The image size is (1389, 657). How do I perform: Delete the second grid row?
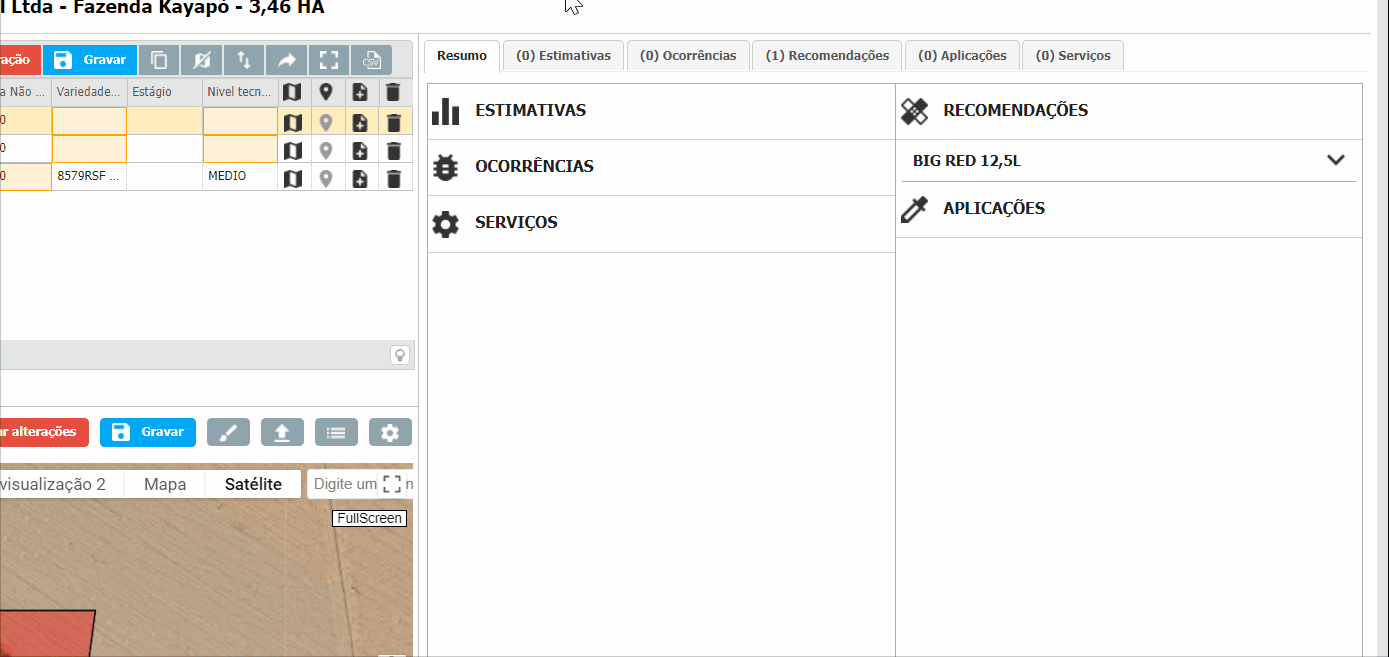[x=394, y=150]
